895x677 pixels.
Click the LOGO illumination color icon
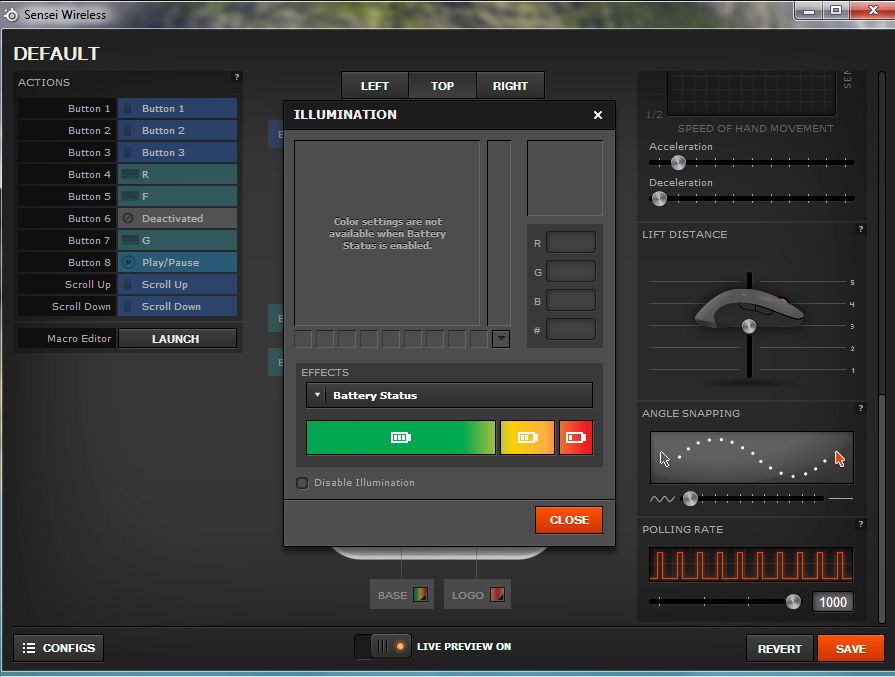point(497,595)
